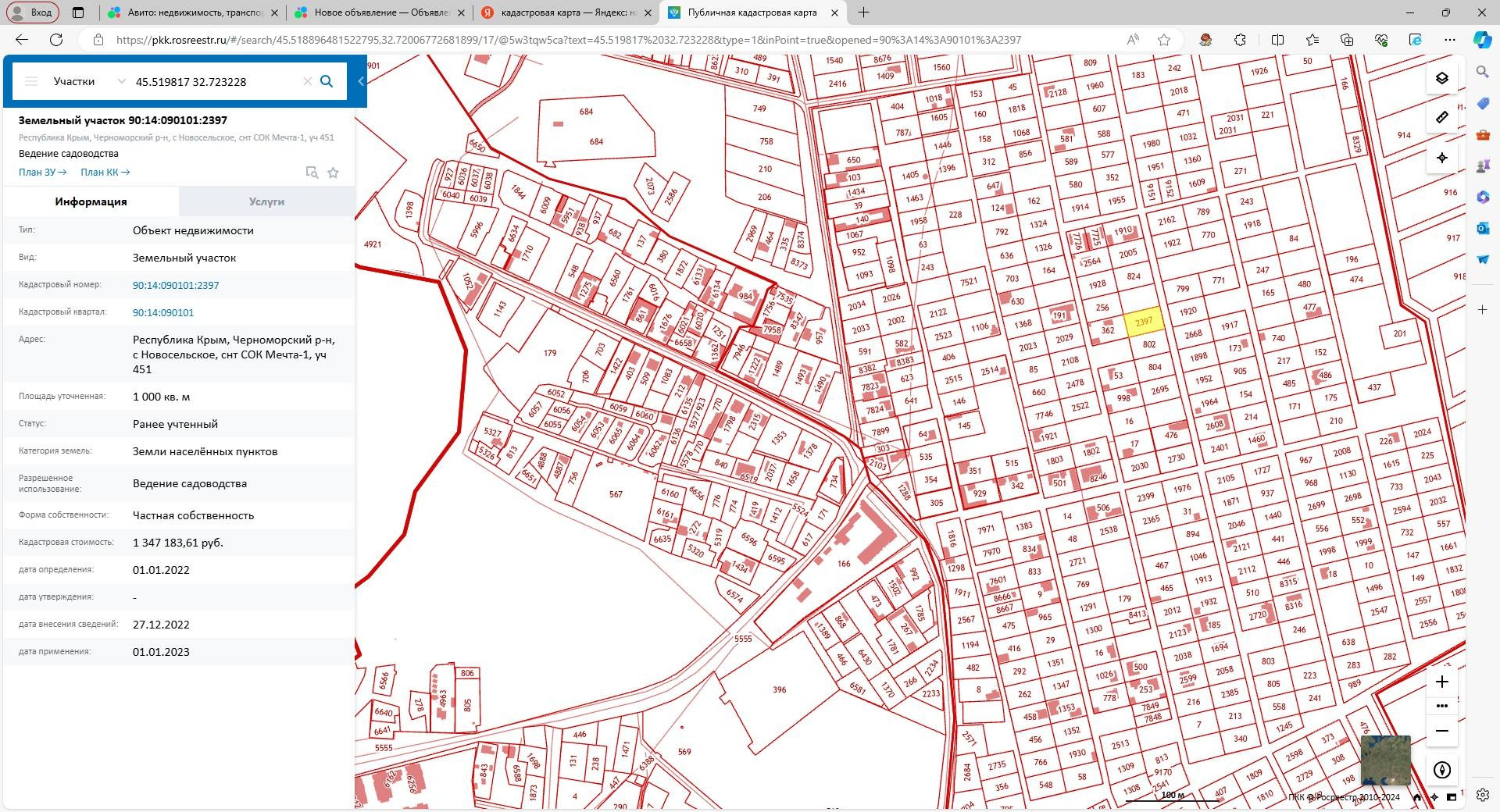Click cadastral quarter 90:14:090101 link
1500x812 pixels.
coord(163,312)
